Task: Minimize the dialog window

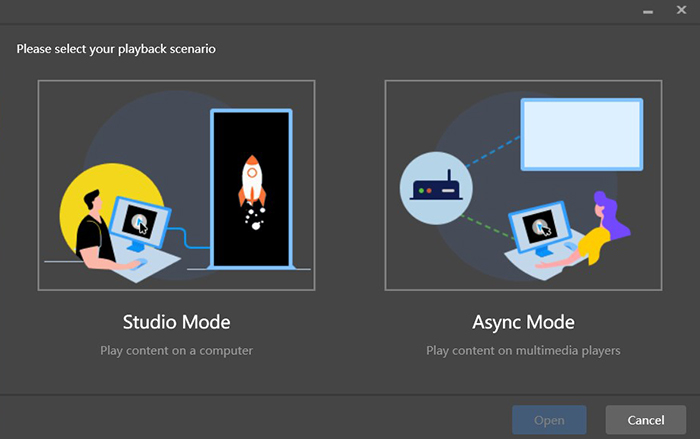Action: (x=648, y=12)
